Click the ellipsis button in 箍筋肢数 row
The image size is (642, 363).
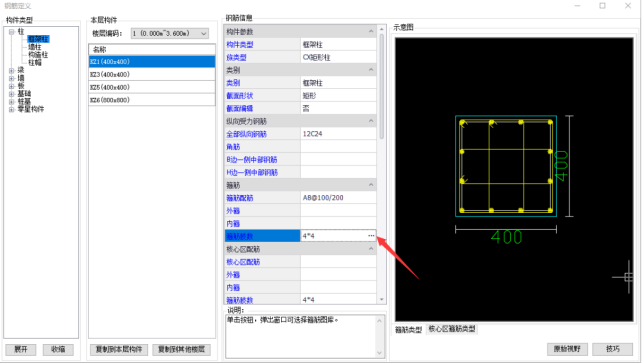point(371,236)
